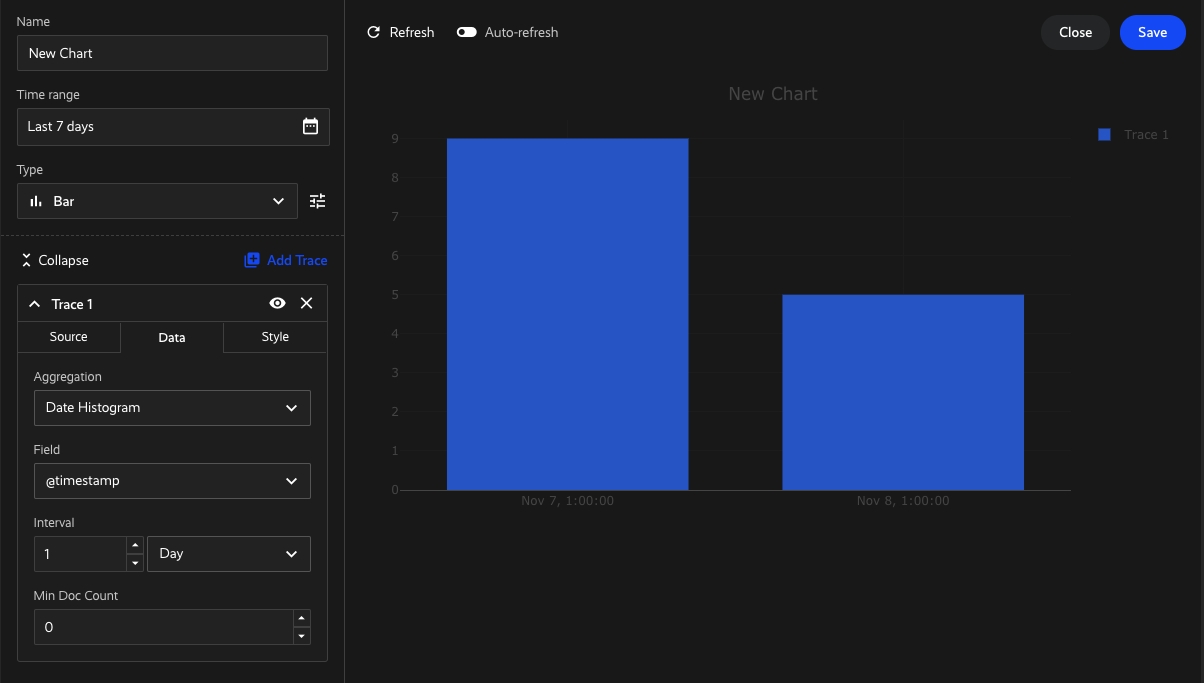Screen dimensions: 1204x683
Task: Click the Close button
Action: [1075, 32]
